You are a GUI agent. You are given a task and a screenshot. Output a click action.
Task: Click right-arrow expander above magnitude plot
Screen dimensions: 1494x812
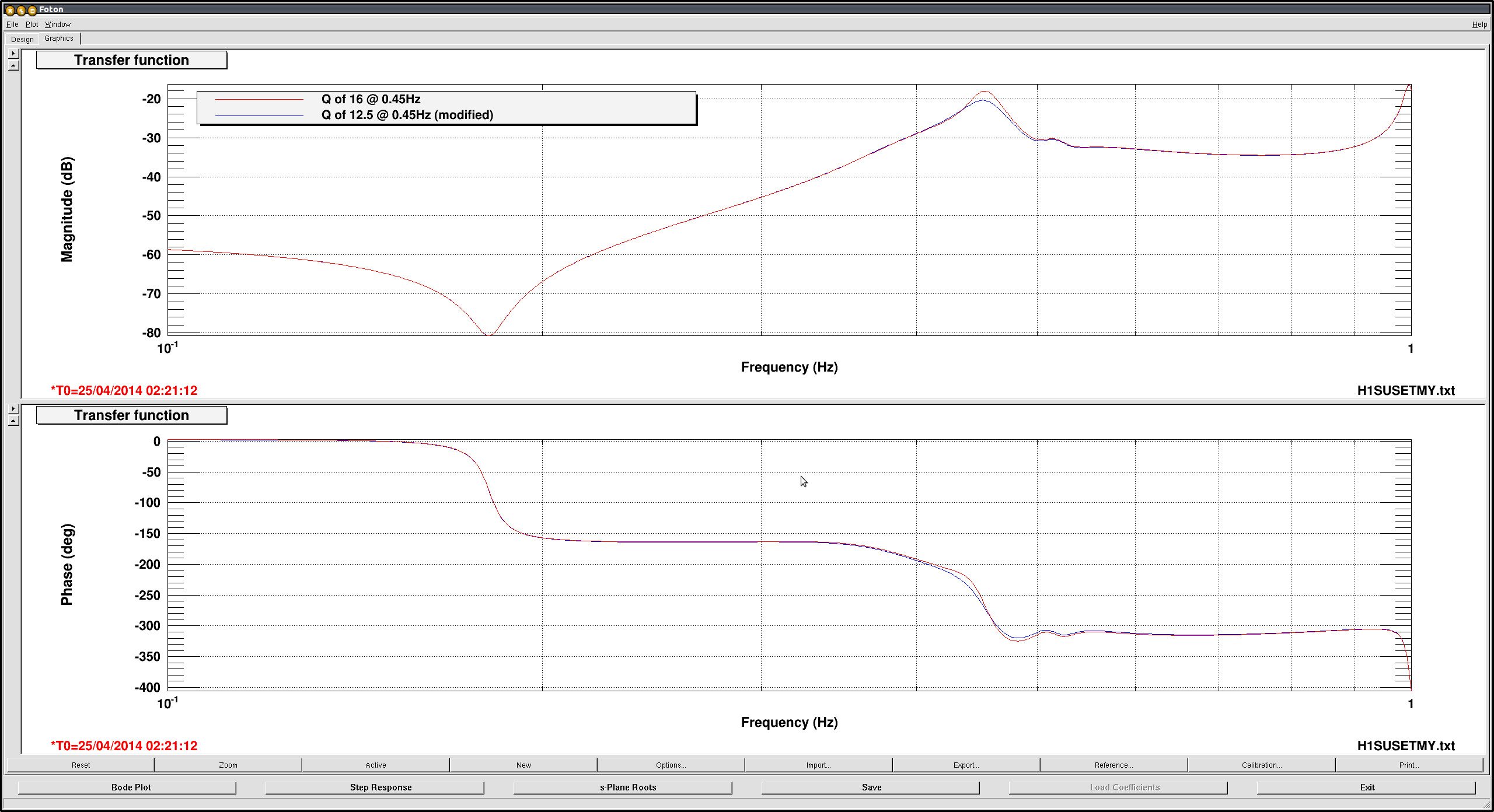tap(13, 53)
